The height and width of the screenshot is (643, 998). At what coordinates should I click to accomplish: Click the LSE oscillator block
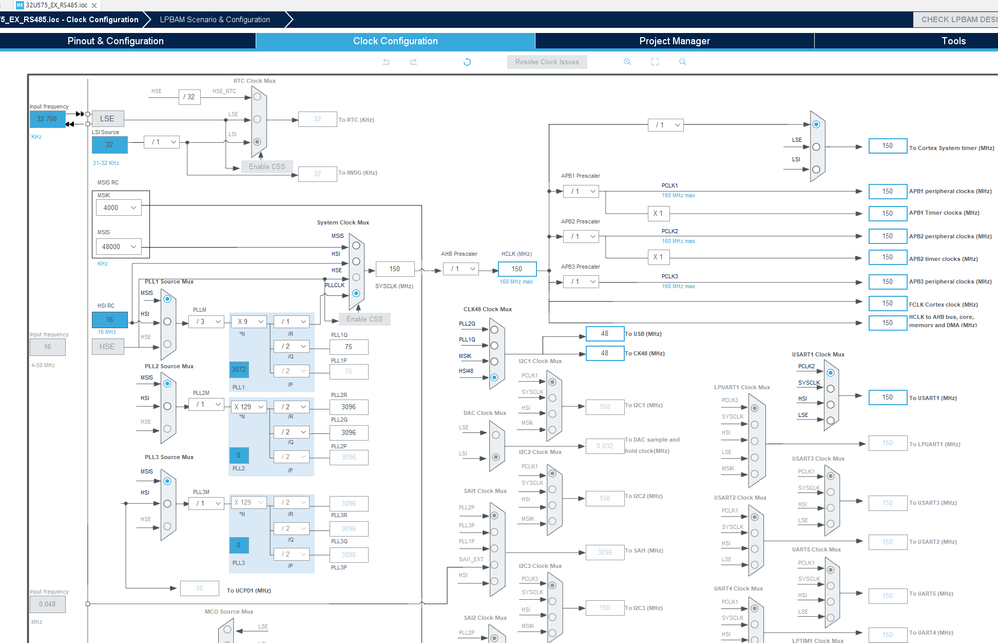tap(108, 118)
